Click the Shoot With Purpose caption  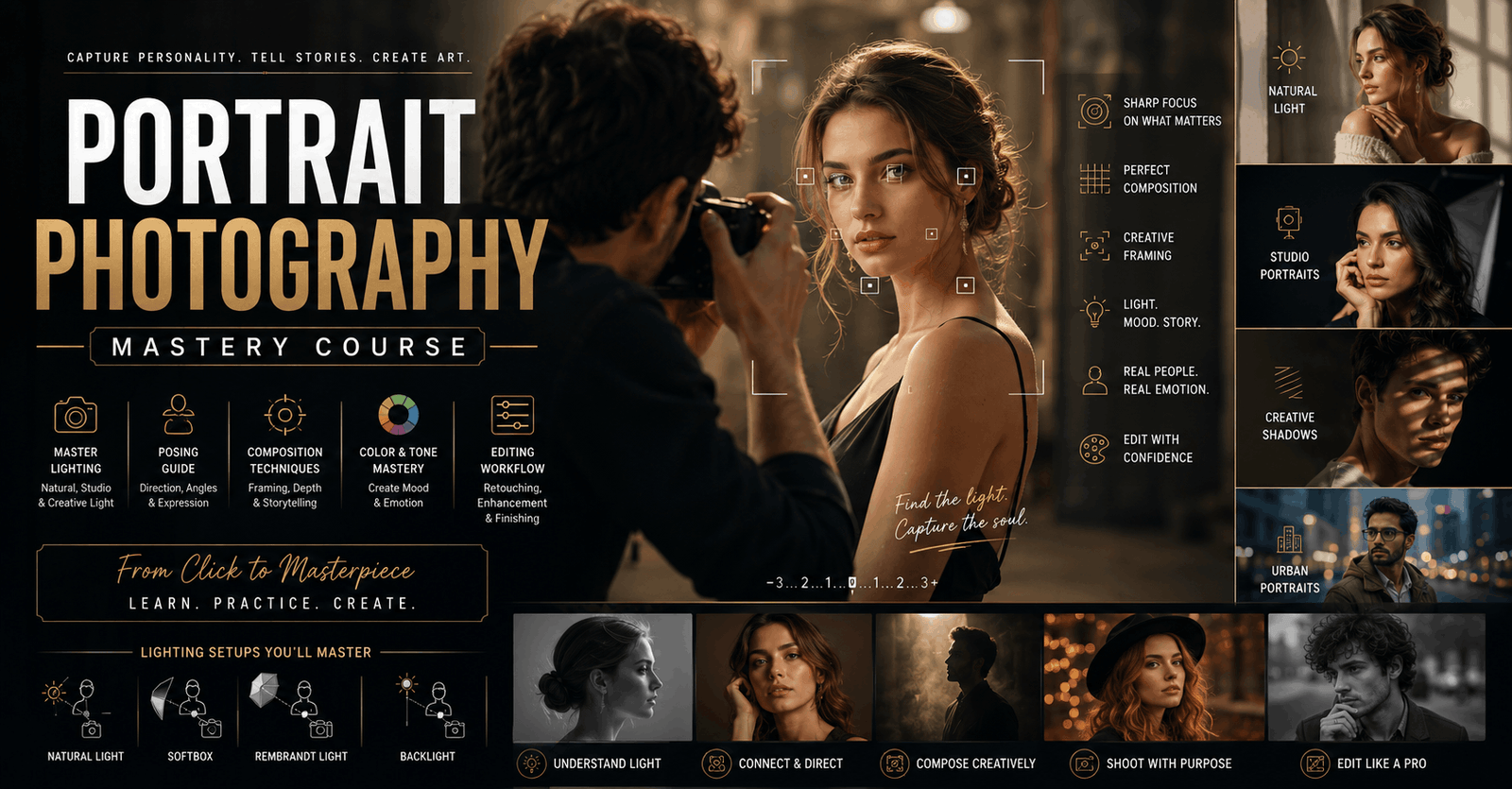pyautogui.click(x=1169, y=763)
